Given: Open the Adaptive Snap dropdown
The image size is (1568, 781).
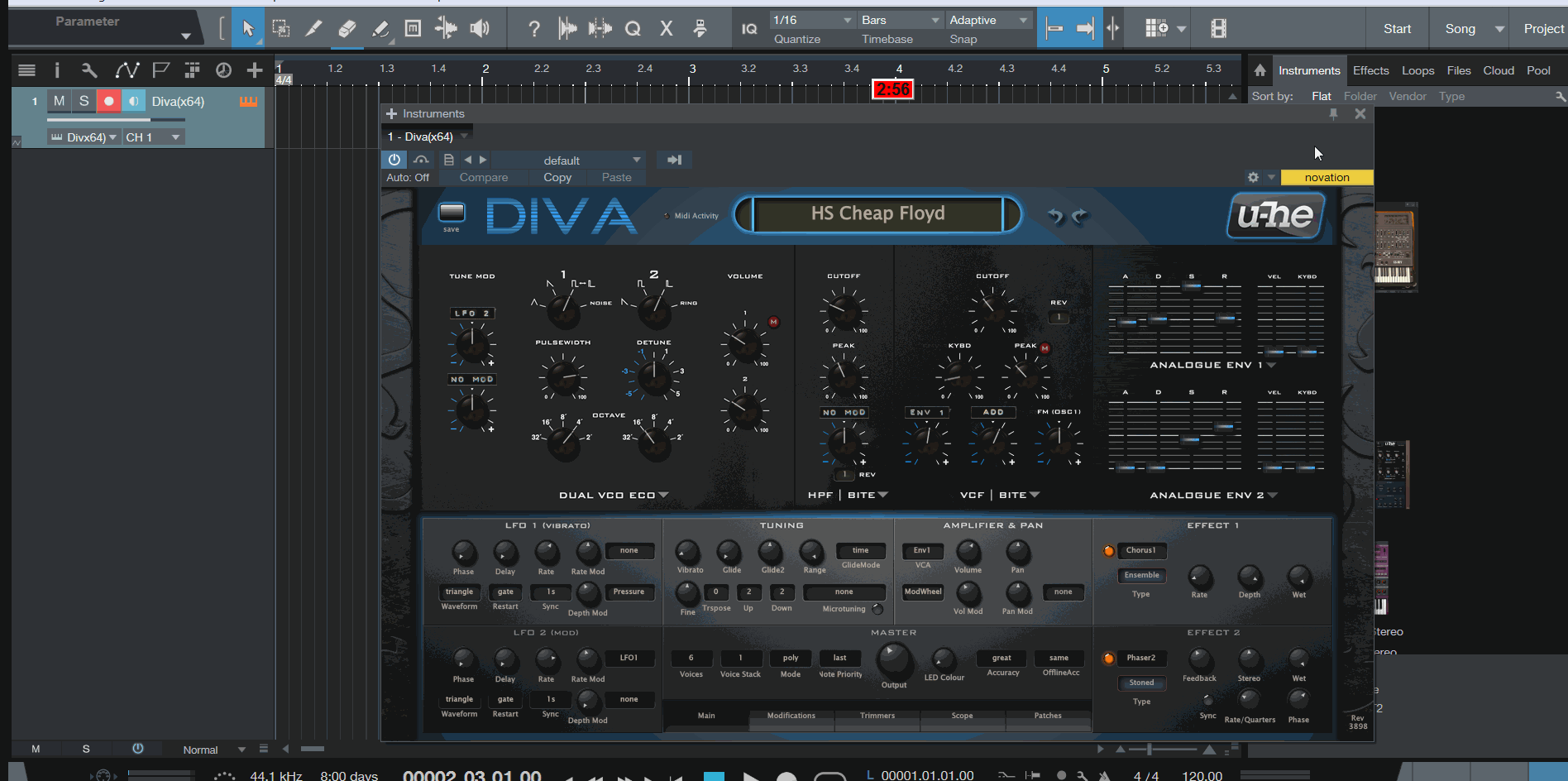Looking at the screenshot, I should tap(988, 20).
